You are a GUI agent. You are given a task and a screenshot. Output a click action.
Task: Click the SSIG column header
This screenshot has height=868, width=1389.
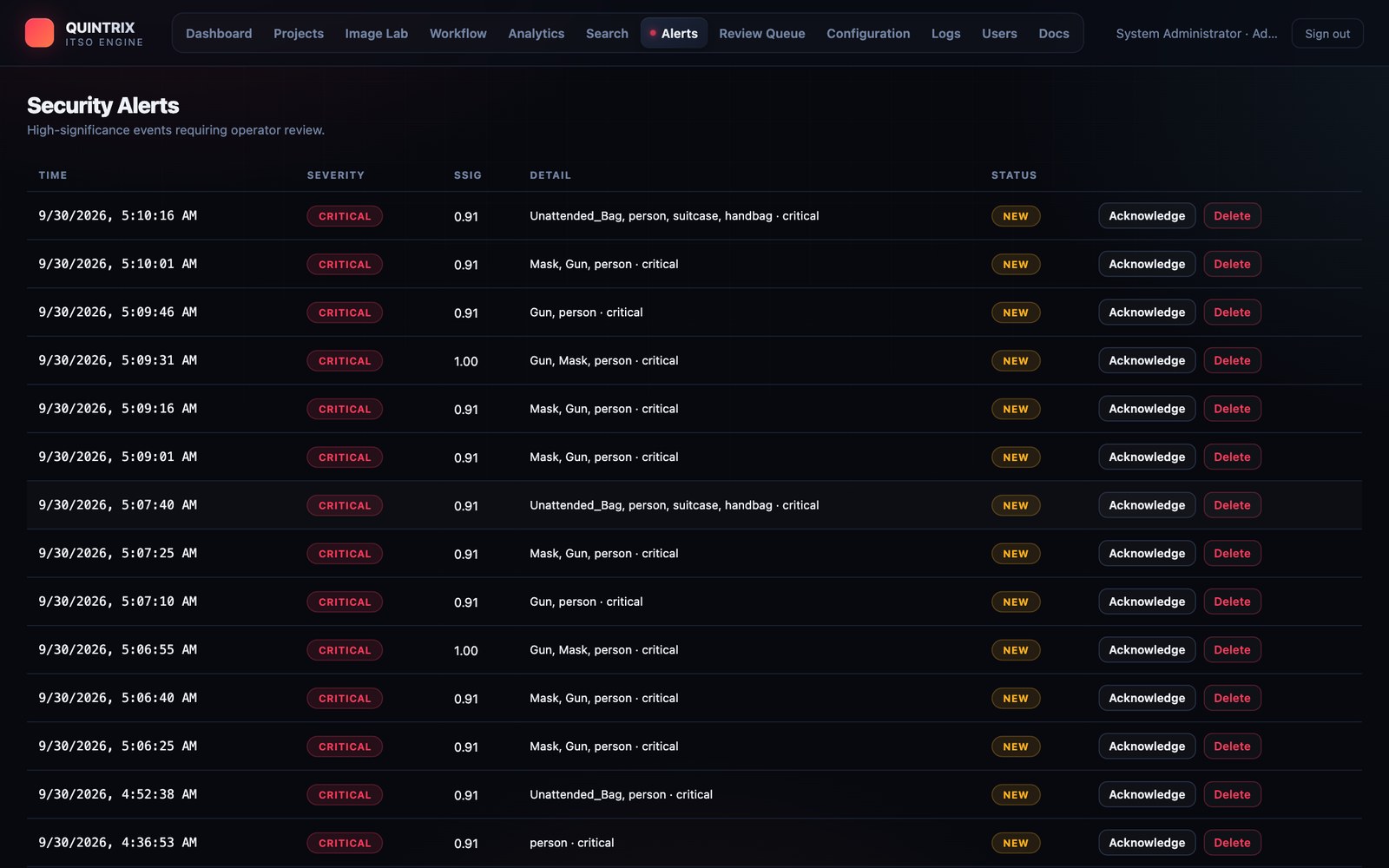(468, 175)
